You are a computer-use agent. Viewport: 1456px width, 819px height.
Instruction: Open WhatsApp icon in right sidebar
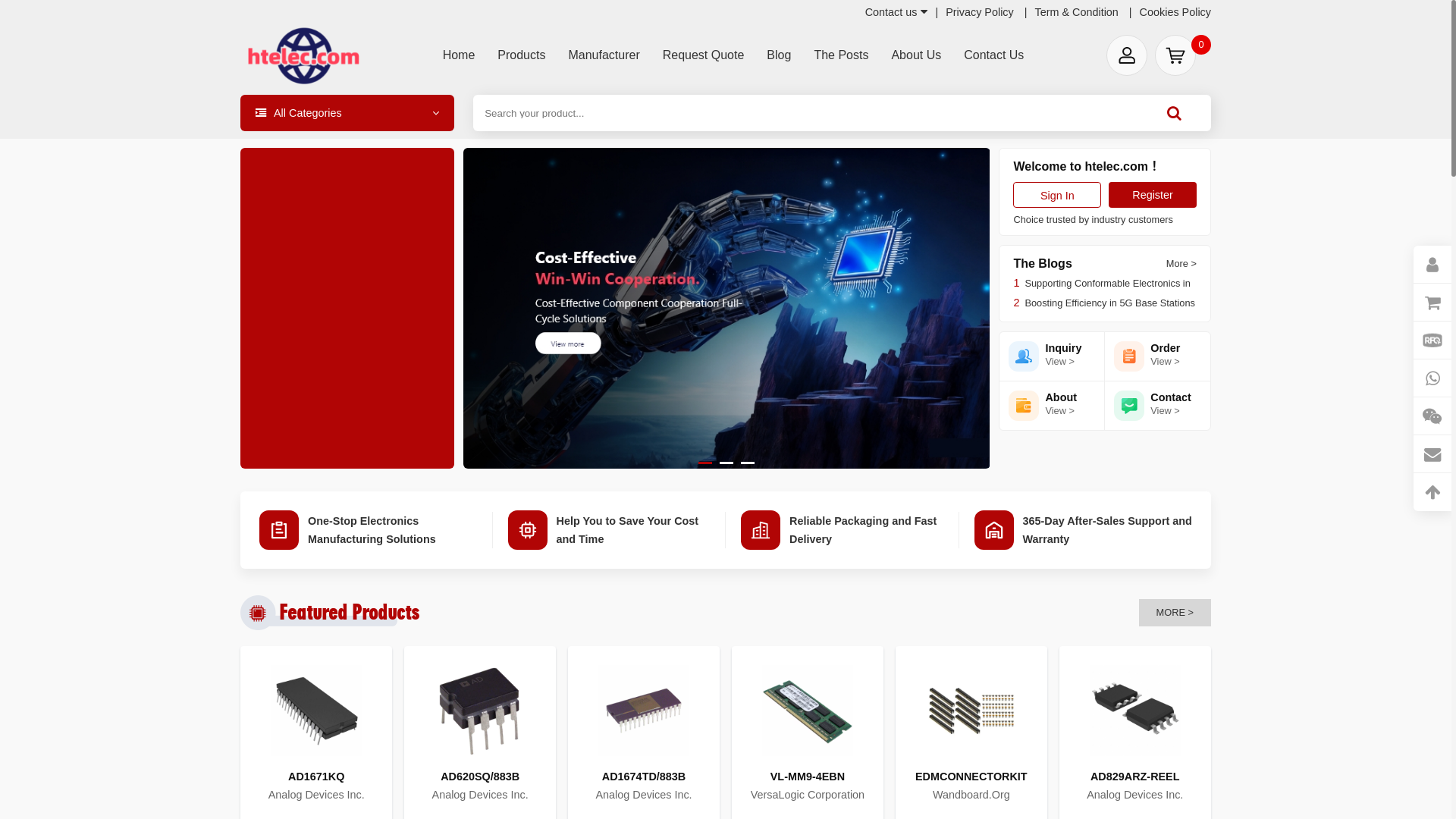(1432, 378)
